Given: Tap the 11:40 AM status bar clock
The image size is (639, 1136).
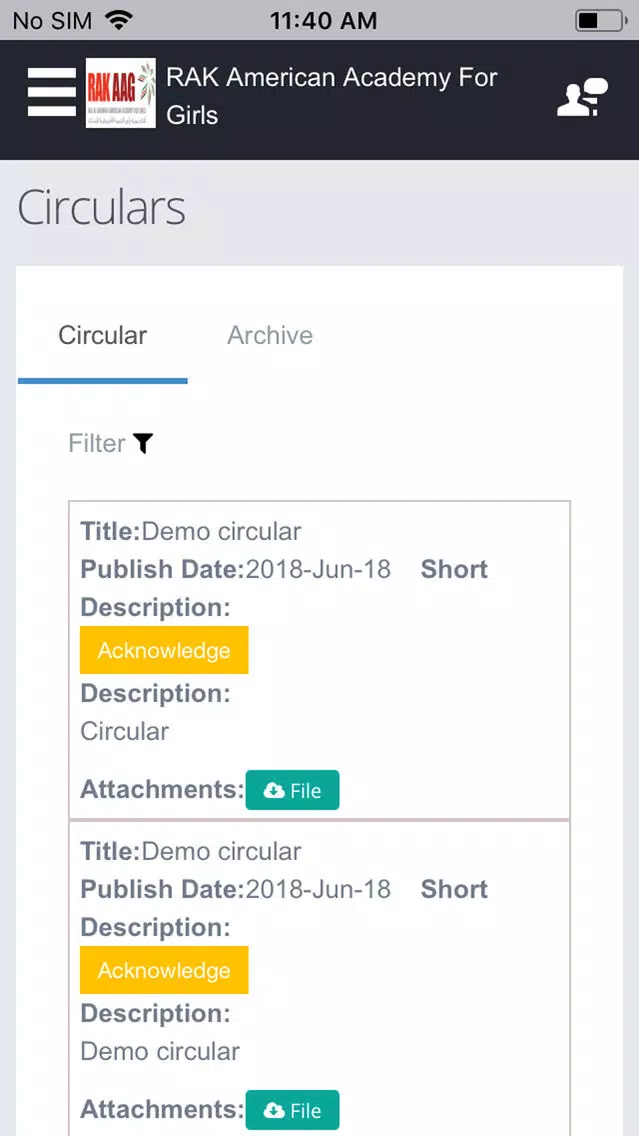Looking at the screenshot, I should click(323, 20).
